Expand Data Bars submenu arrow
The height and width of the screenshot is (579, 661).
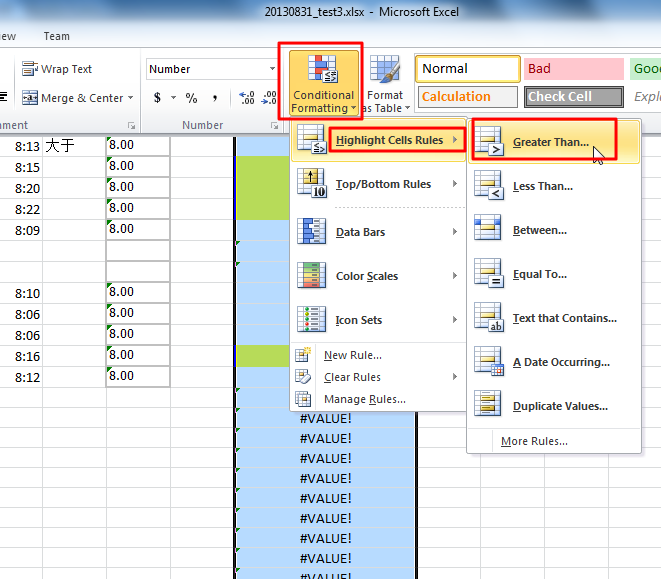(x=455, y=232)
